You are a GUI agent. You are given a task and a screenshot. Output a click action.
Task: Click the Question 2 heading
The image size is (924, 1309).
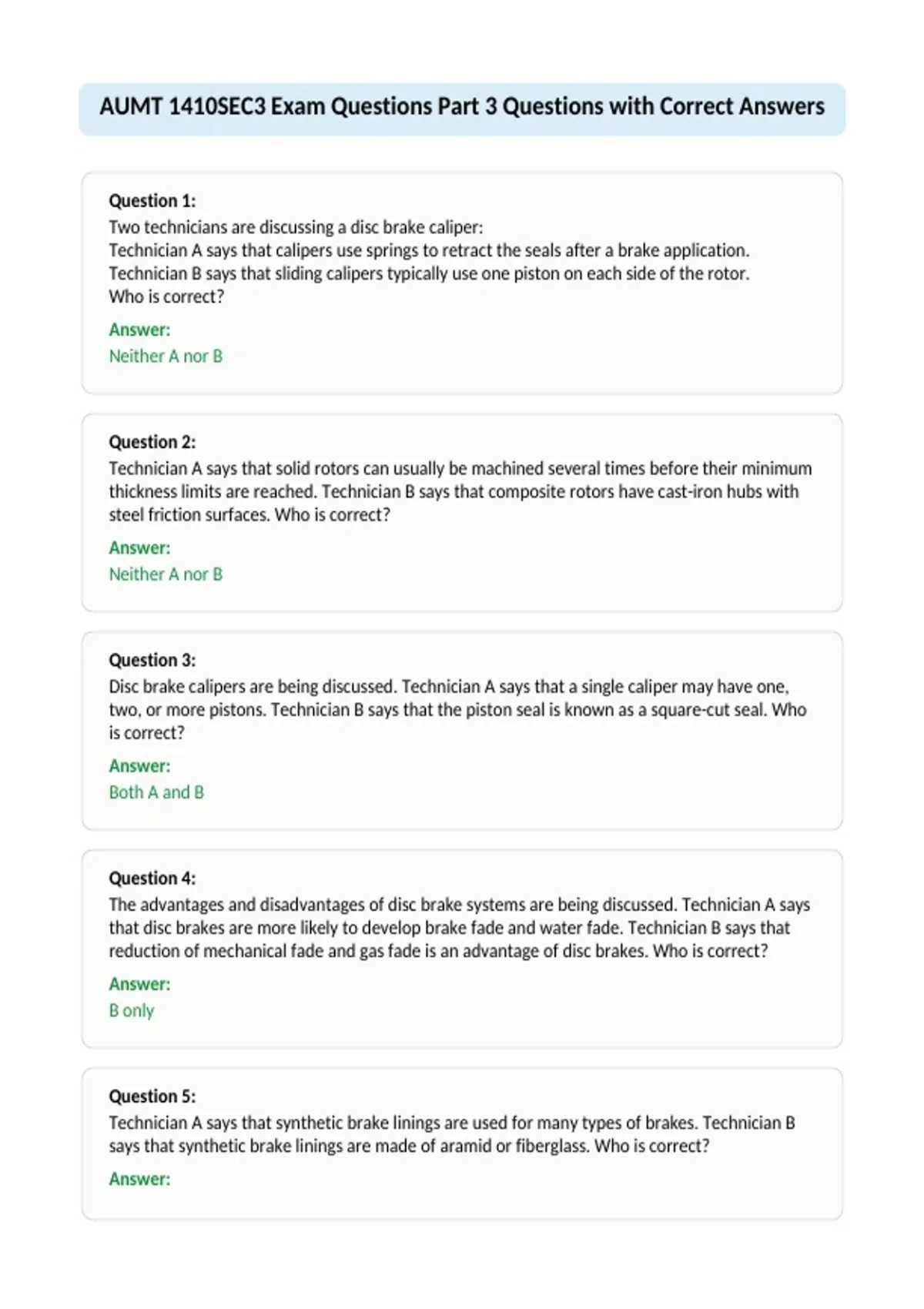152,442
